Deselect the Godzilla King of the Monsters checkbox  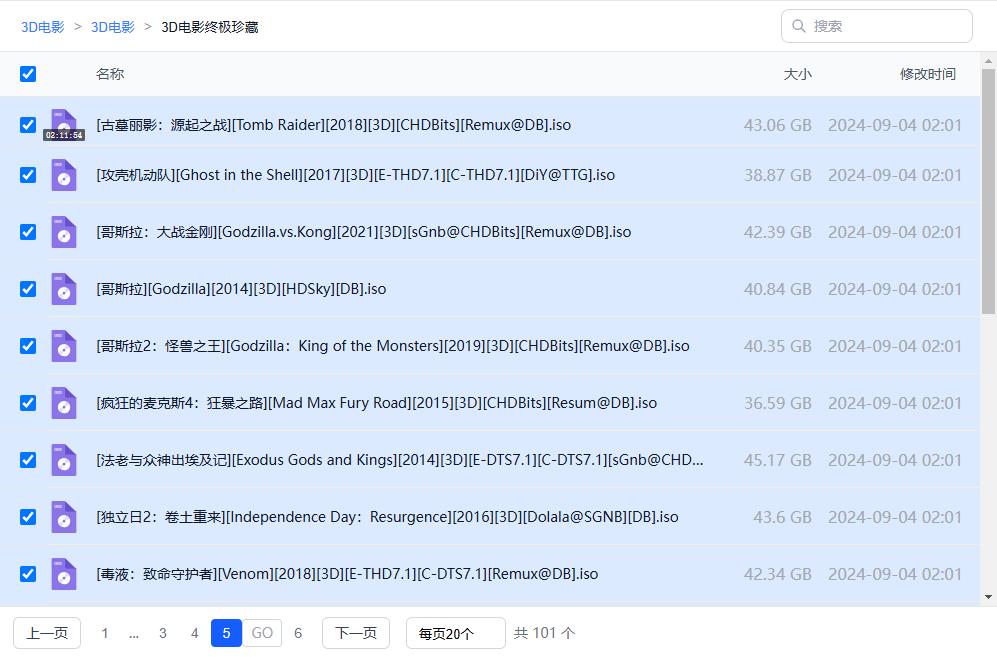(x=28, y=346)
